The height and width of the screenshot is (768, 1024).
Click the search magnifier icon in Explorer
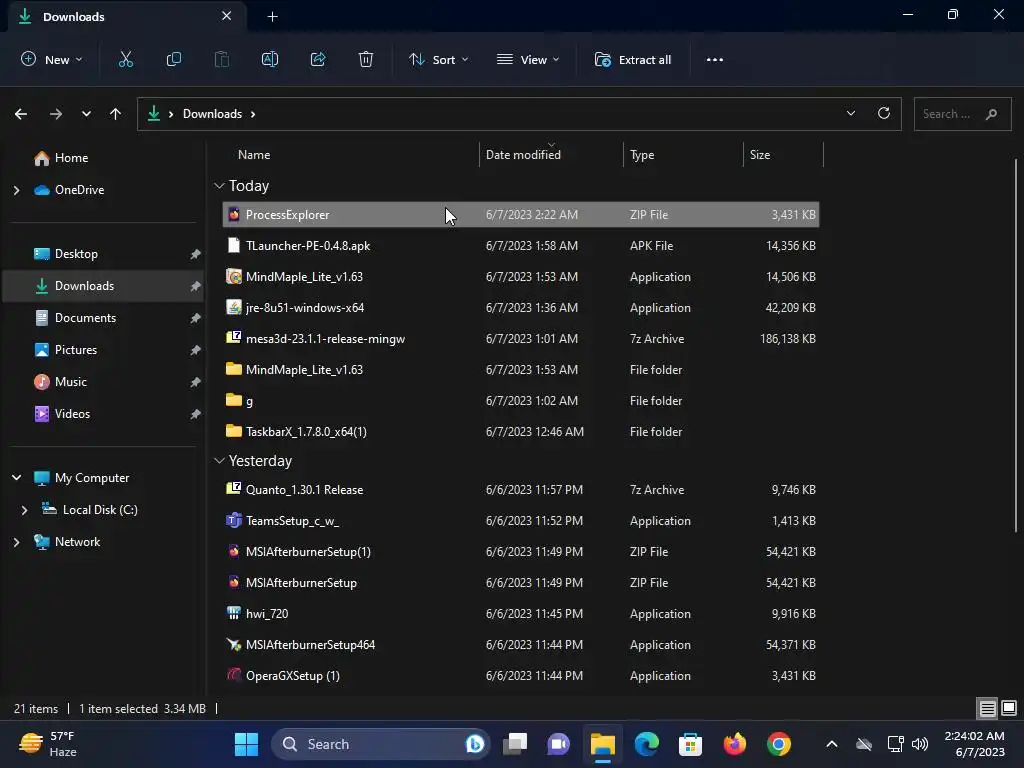point(991,114)
